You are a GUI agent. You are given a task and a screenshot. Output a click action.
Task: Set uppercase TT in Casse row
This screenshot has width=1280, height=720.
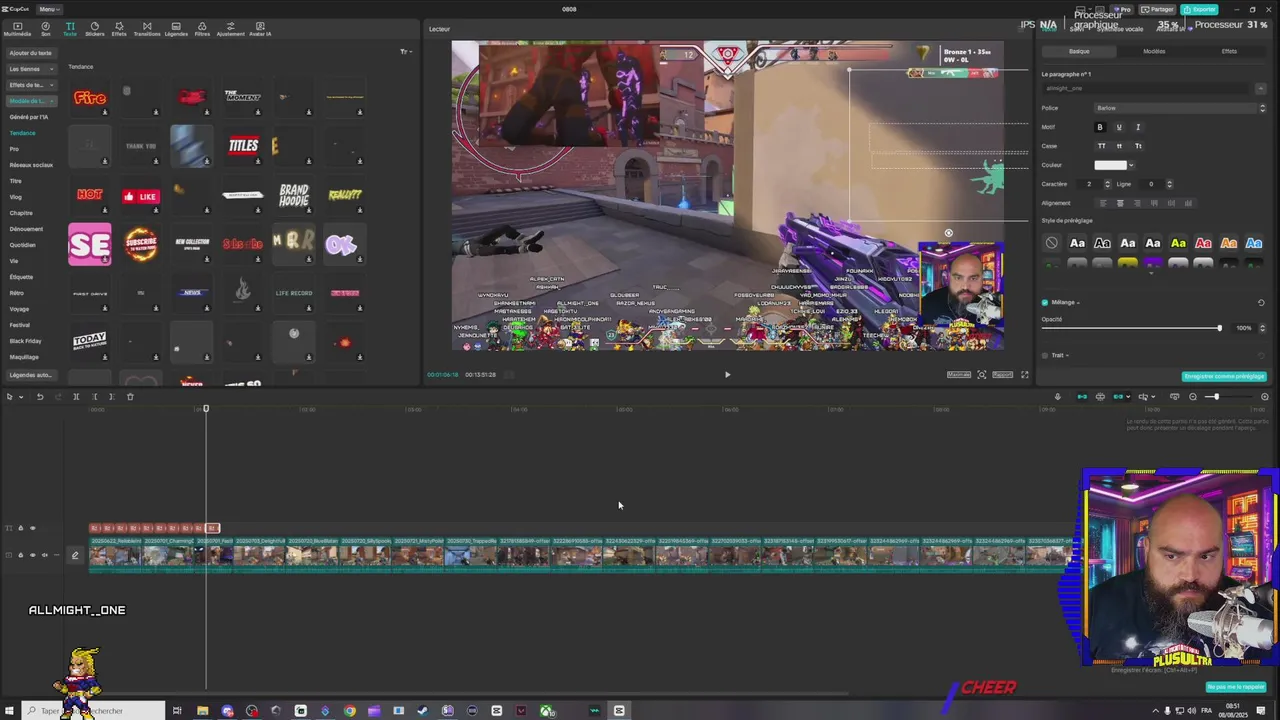click(x=1101, y=146)
